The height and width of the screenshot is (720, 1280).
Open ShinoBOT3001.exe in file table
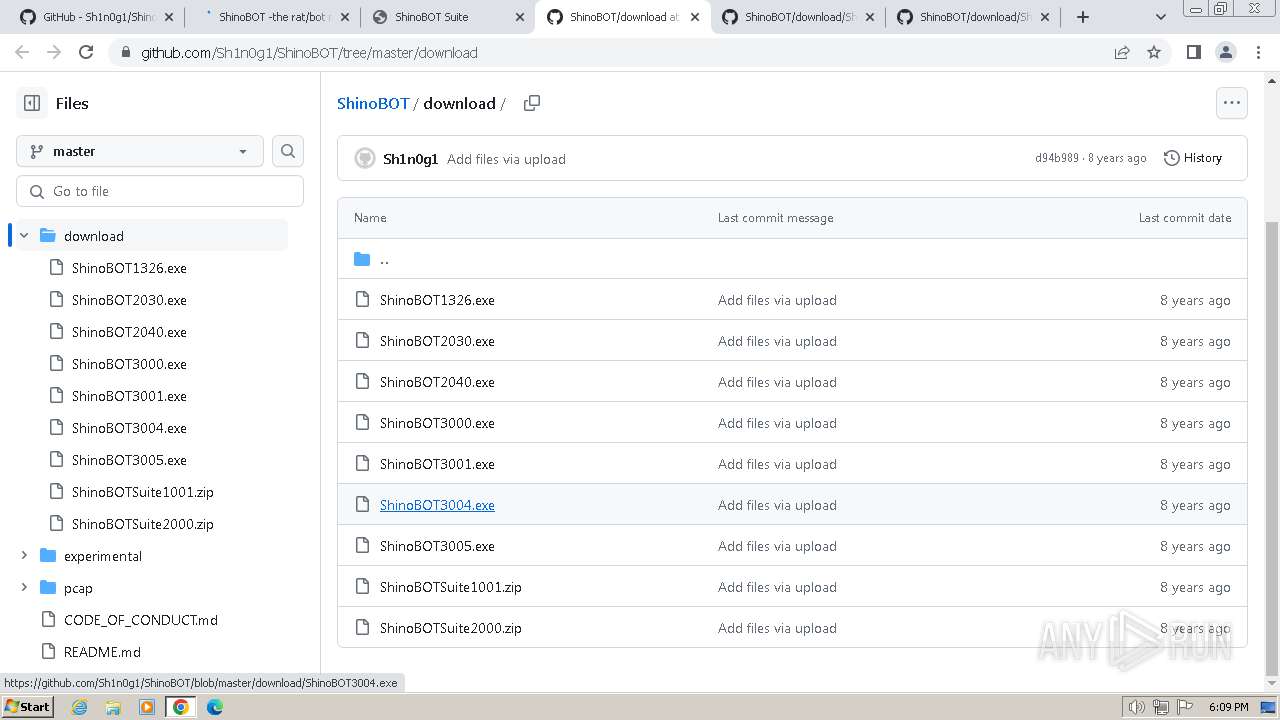pos(437,464)
